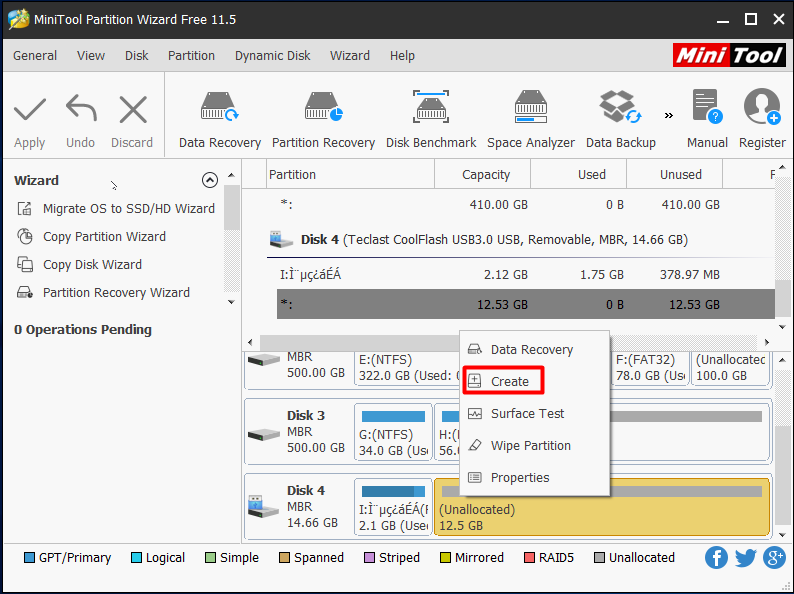The image size is (794, 594).
Task: Click the GPT/Primary legend swatch
Action: 29,558
